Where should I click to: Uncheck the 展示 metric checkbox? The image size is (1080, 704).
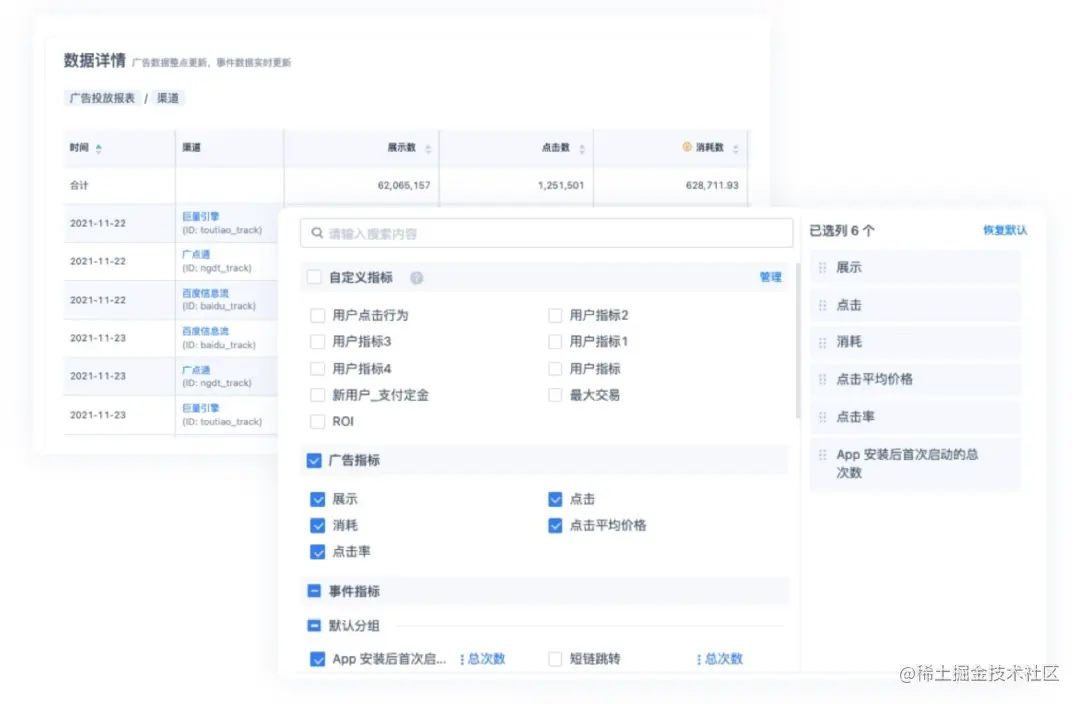(x=318, y=499)
